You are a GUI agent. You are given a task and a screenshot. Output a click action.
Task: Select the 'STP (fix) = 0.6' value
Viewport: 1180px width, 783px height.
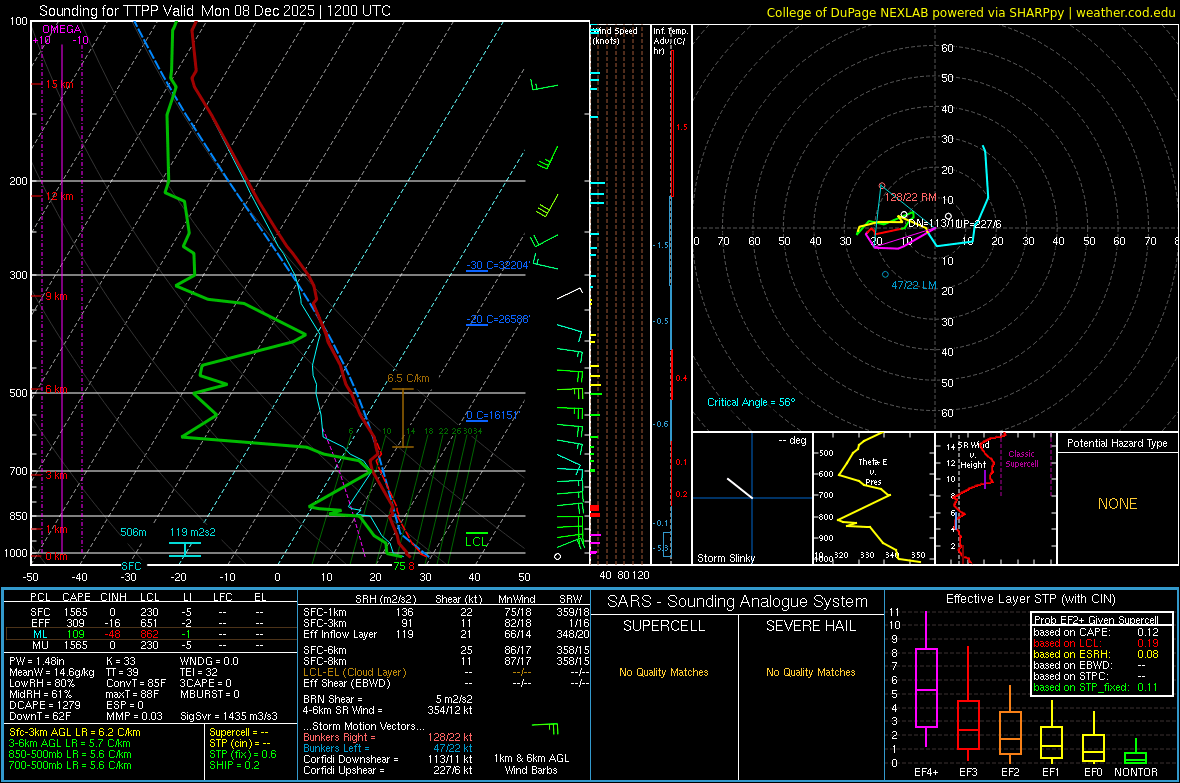click(x=243, y=754)
